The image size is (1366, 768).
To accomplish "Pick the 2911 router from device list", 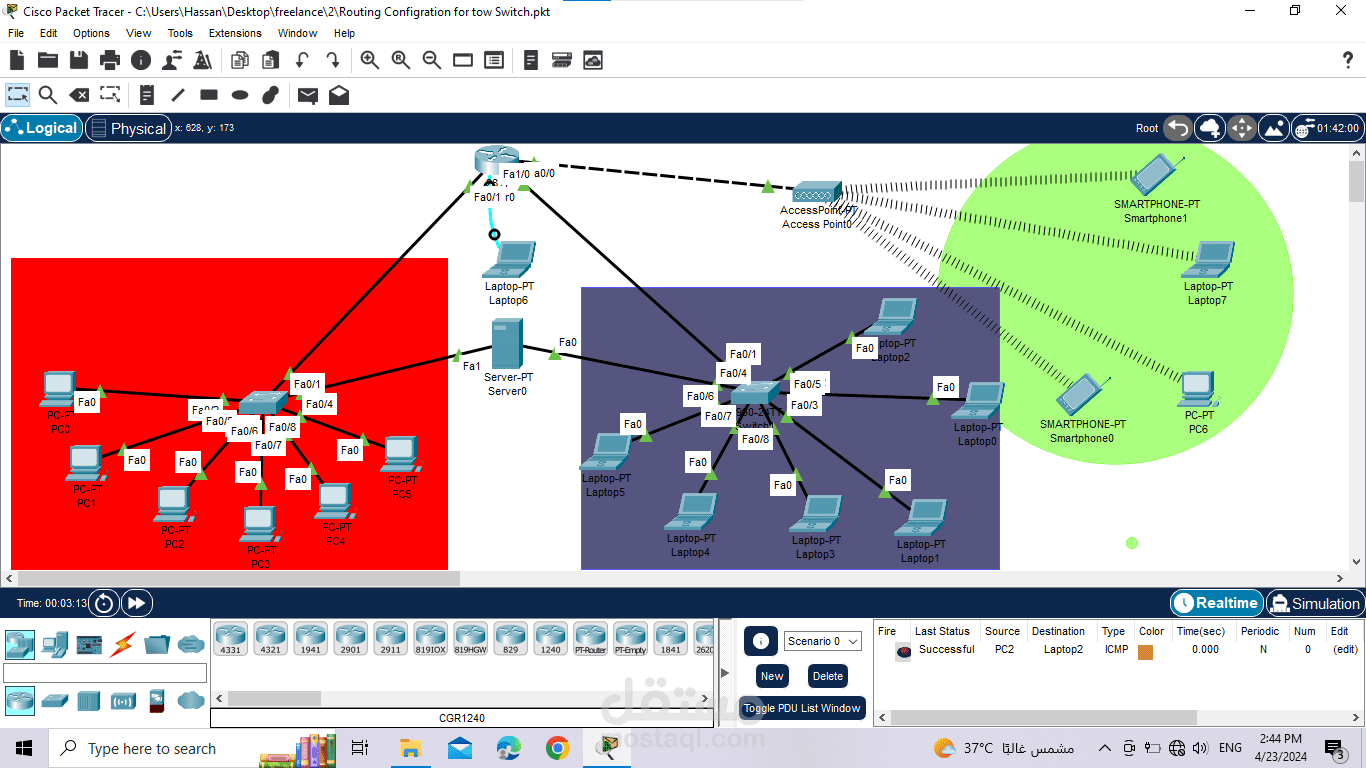I will coord(390,638).
